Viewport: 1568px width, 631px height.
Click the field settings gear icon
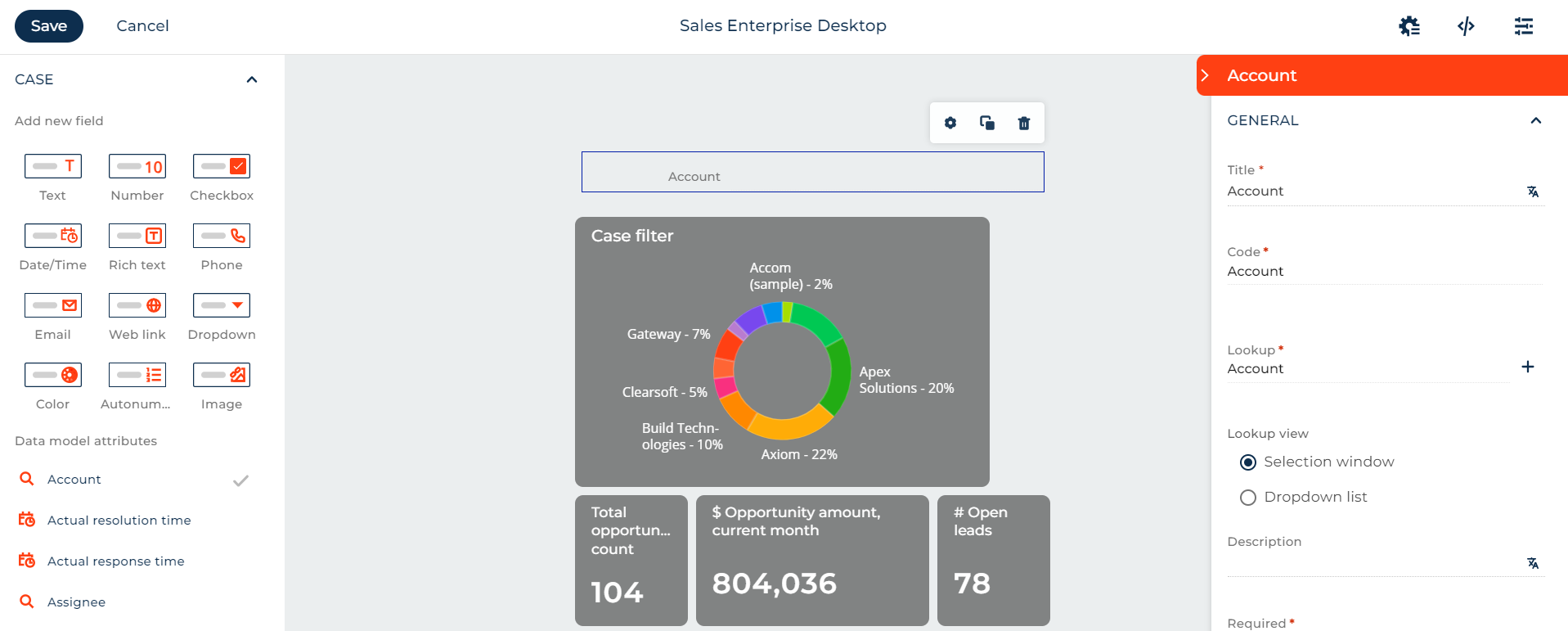coord(950,123)
